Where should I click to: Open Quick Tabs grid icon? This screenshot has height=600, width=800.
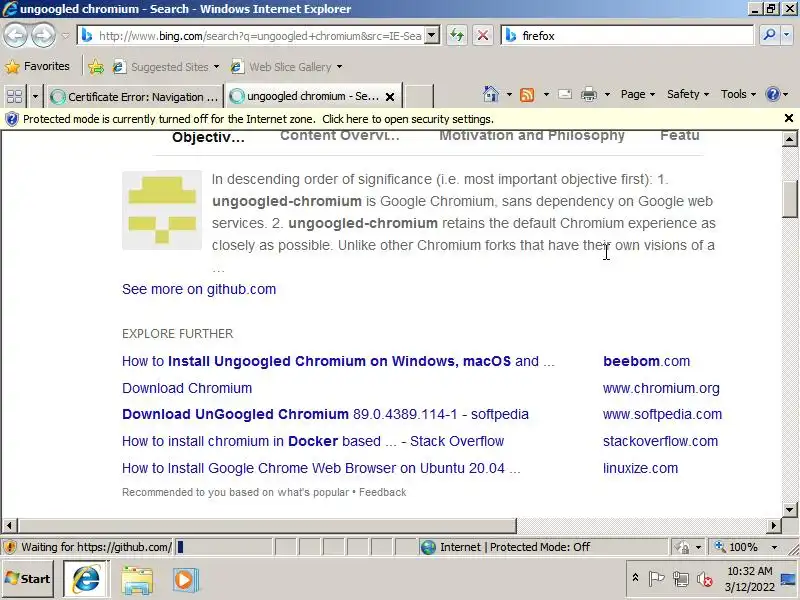click(x=14, y=96)
